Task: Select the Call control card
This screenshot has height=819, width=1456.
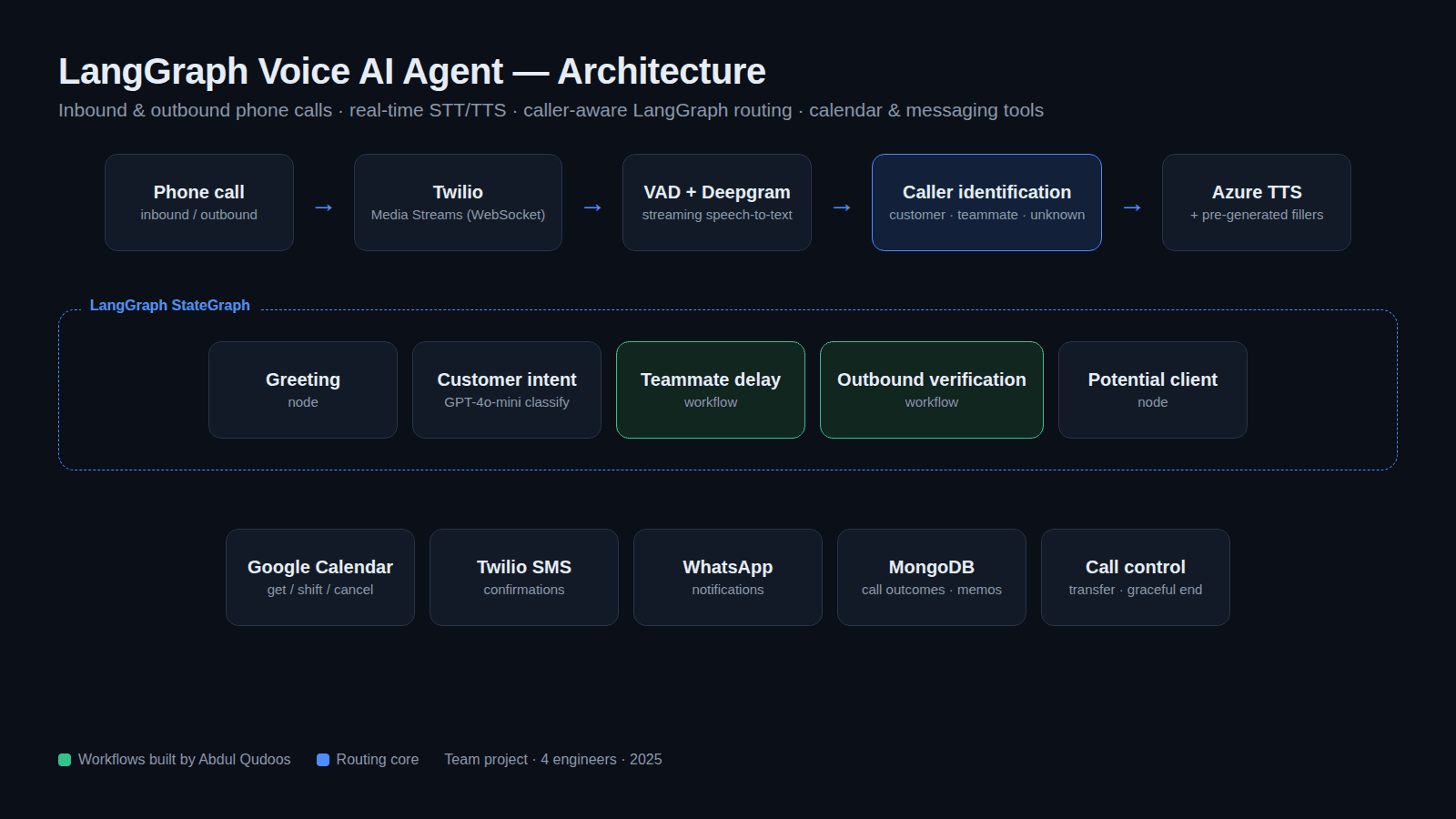Action: pos(1136,577)
